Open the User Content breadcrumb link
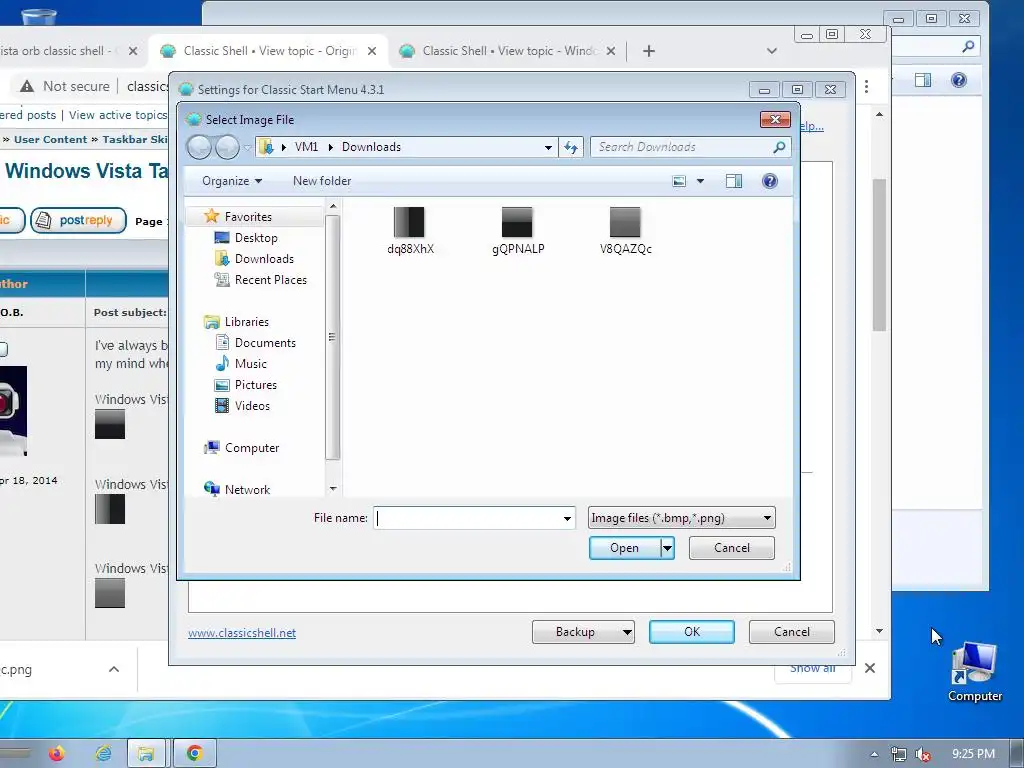This screenshot has height=768, width=1024. tap(50, 139)
